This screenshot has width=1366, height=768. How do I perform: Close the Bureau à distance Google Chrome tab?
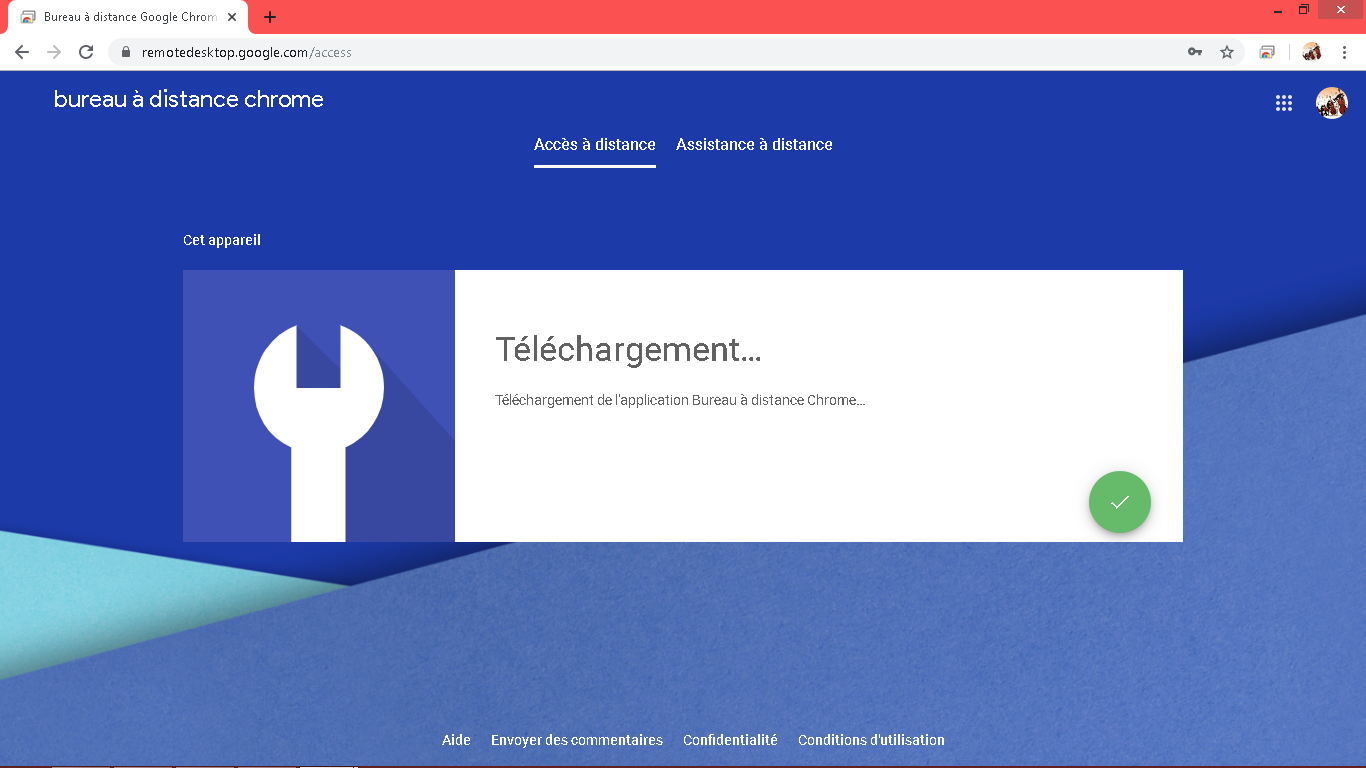pyautogui.click(x=232, y=17)
